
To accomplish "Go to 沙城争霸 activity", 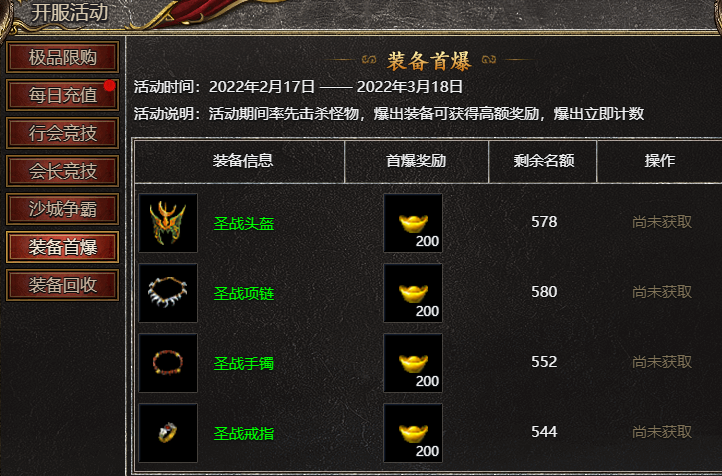I will point(63,209).
